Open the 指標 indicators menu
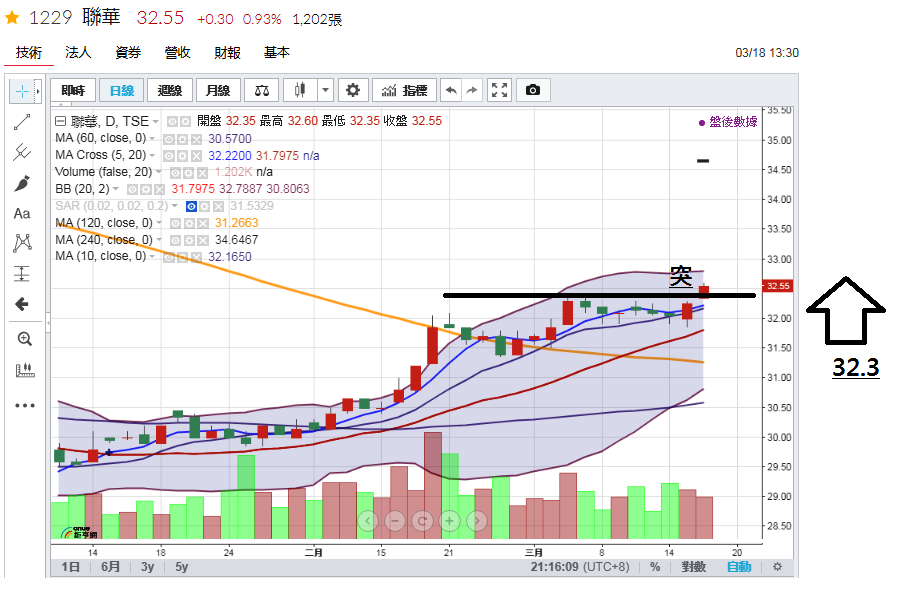The height and width of the screenshot is (600, 900). click(405, 90)
